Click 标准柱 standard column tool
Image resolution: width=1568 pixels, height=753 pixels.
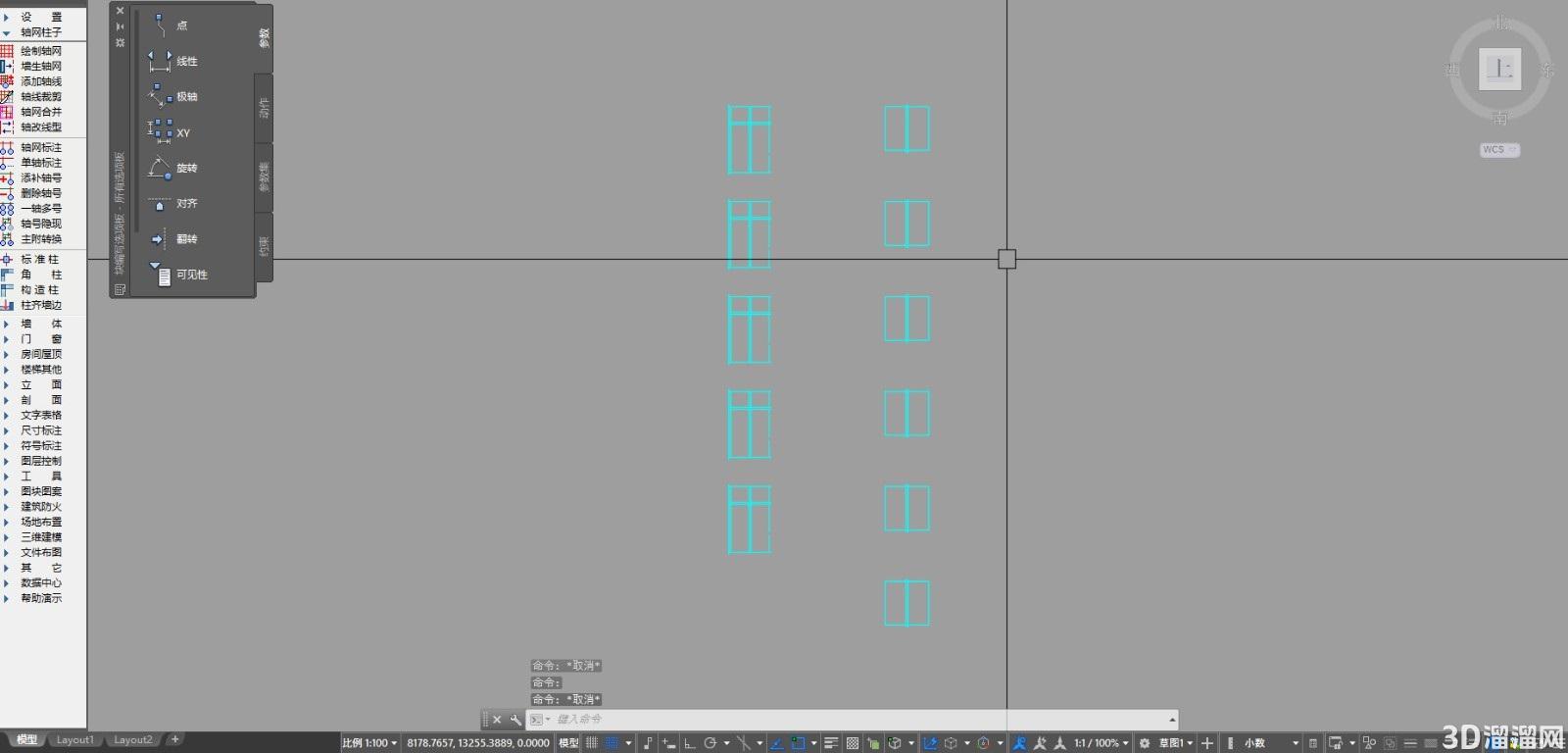(x=31, y=259)
